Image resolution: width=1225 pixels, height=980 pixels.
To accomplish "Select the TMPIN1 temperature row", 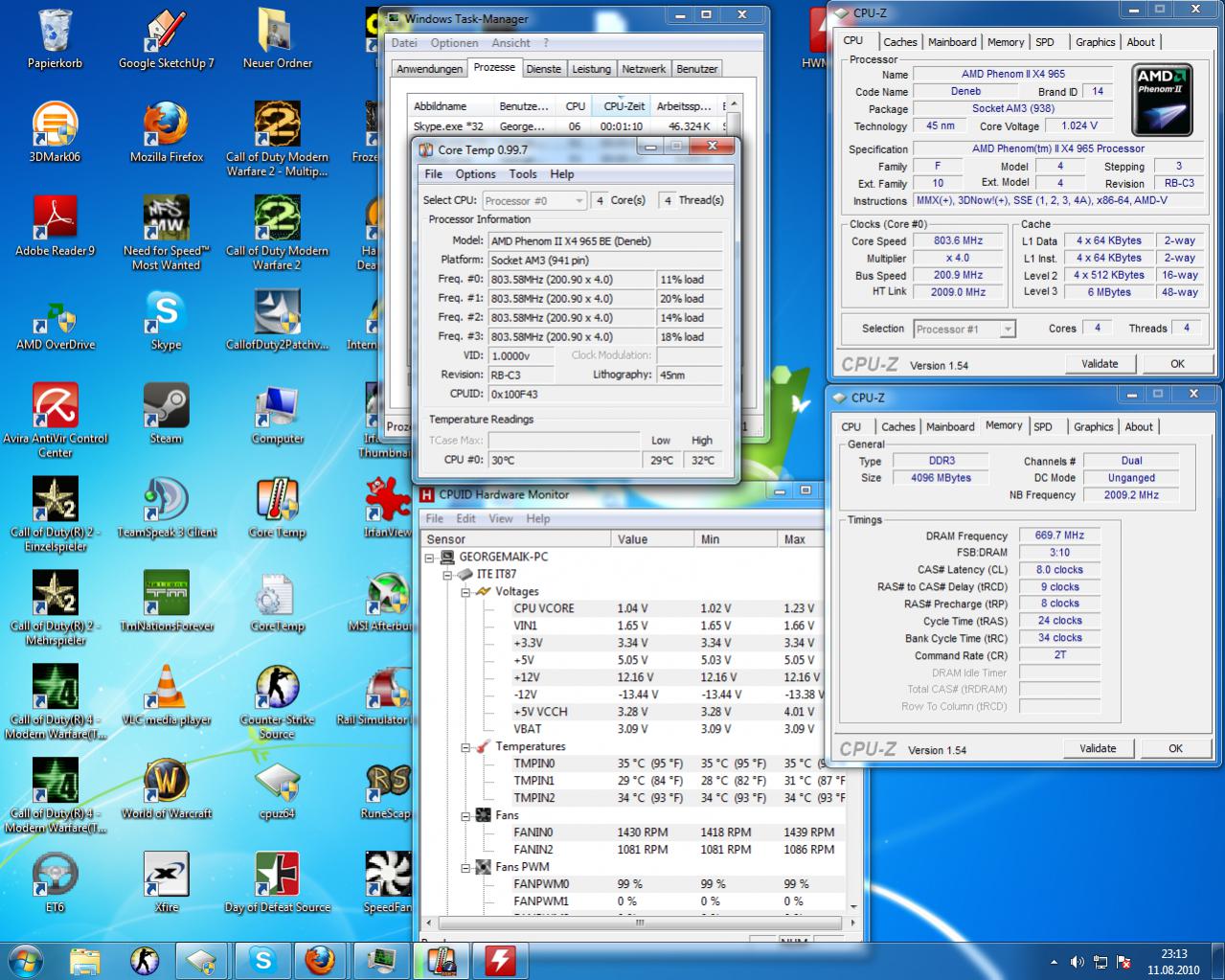I will pos(632,781).
